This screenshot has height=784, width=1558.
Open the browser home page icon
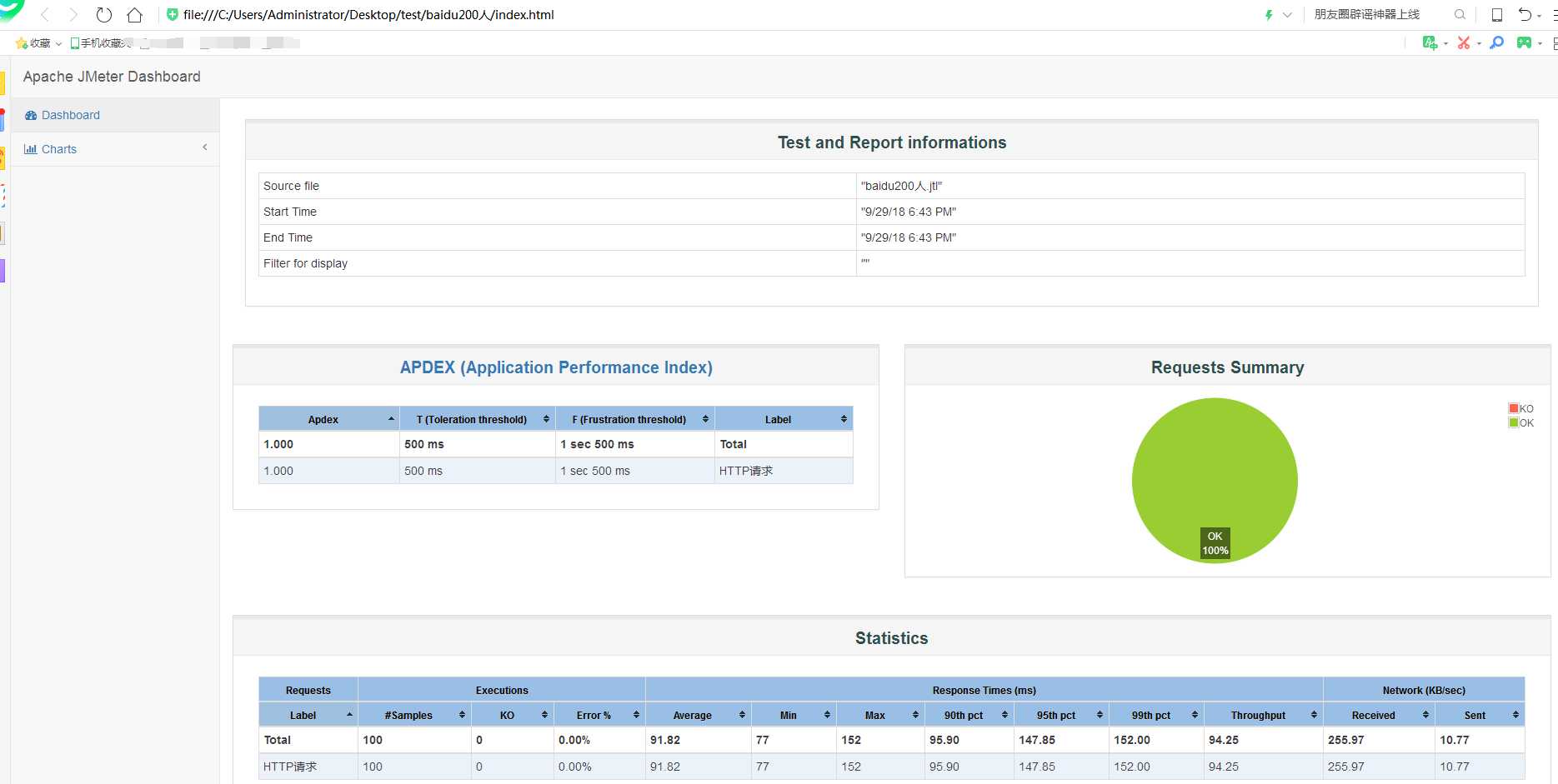[134, 15]
